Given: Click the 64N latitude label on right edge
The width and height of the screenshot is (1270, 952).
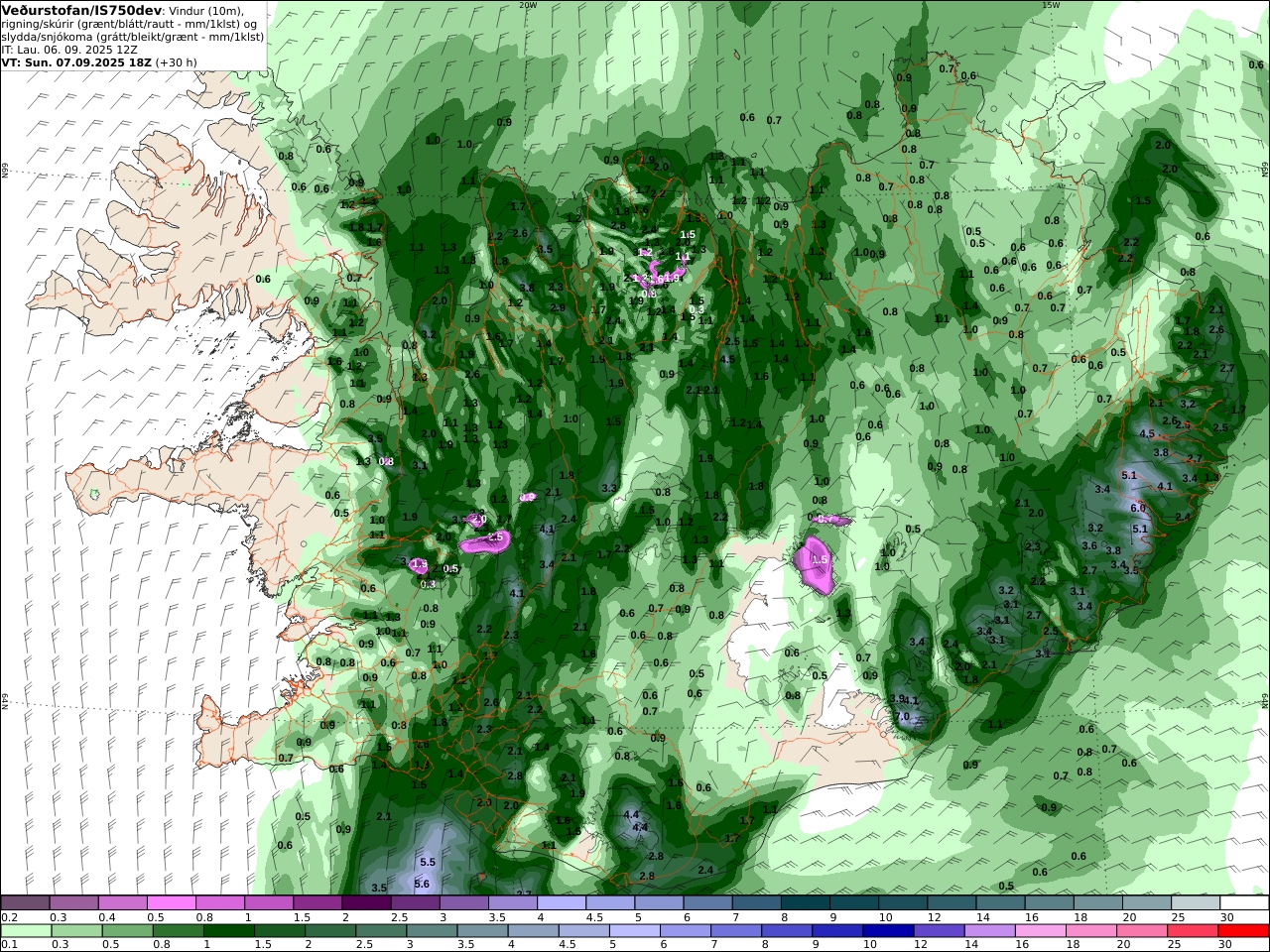Looking at the screenshot, I should point(1265,700).
